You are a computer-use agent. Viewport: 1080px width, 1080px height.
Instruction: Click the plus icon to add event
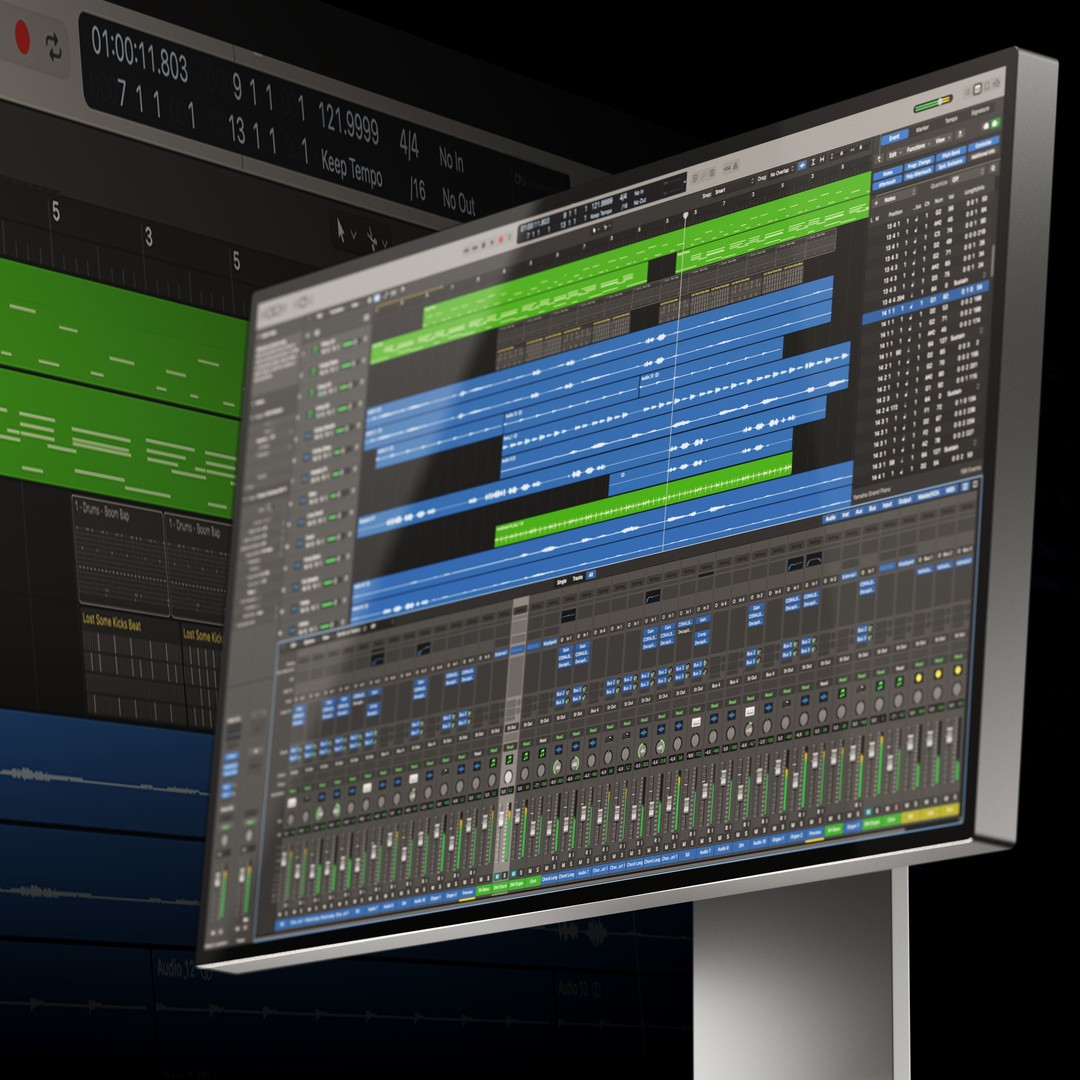click(876, 203)
